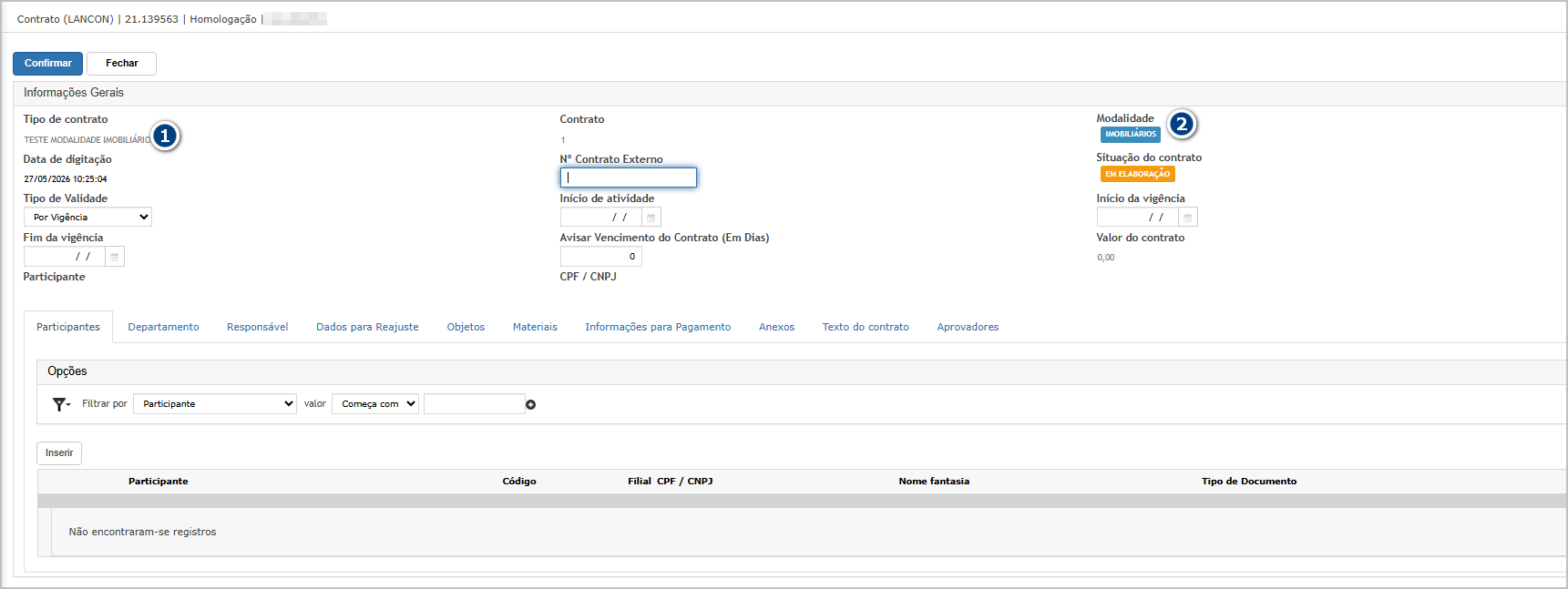Open Informações para Pagamento tab
The width and height of the screenshot is (1568, 589).
658,327
